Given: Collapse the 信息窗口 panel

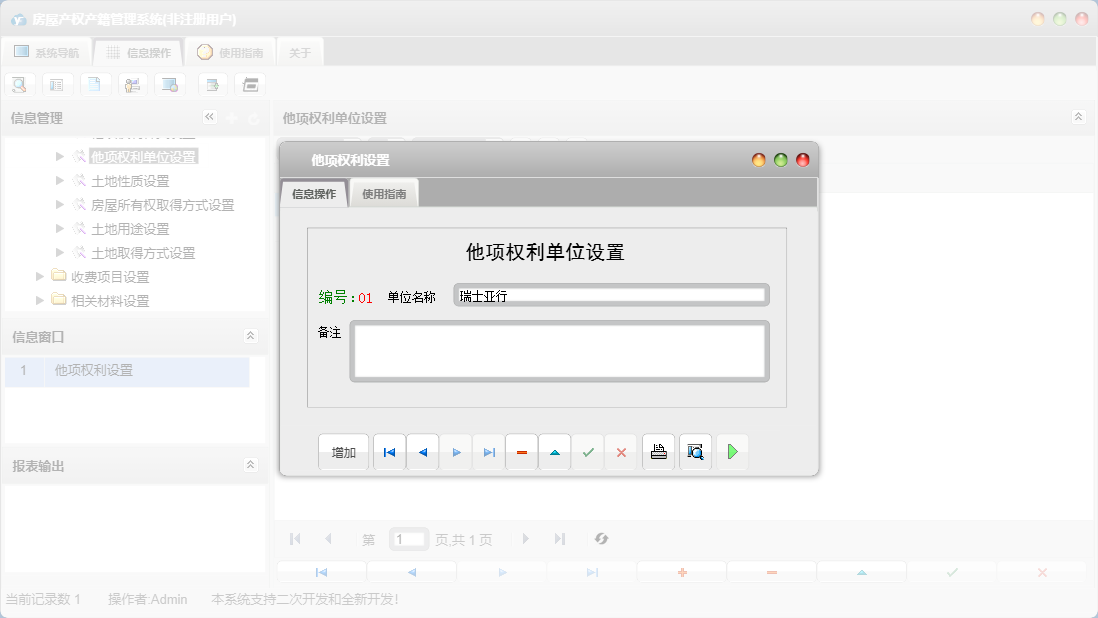Looking at the screenshot, I should [x=251, y=337].
